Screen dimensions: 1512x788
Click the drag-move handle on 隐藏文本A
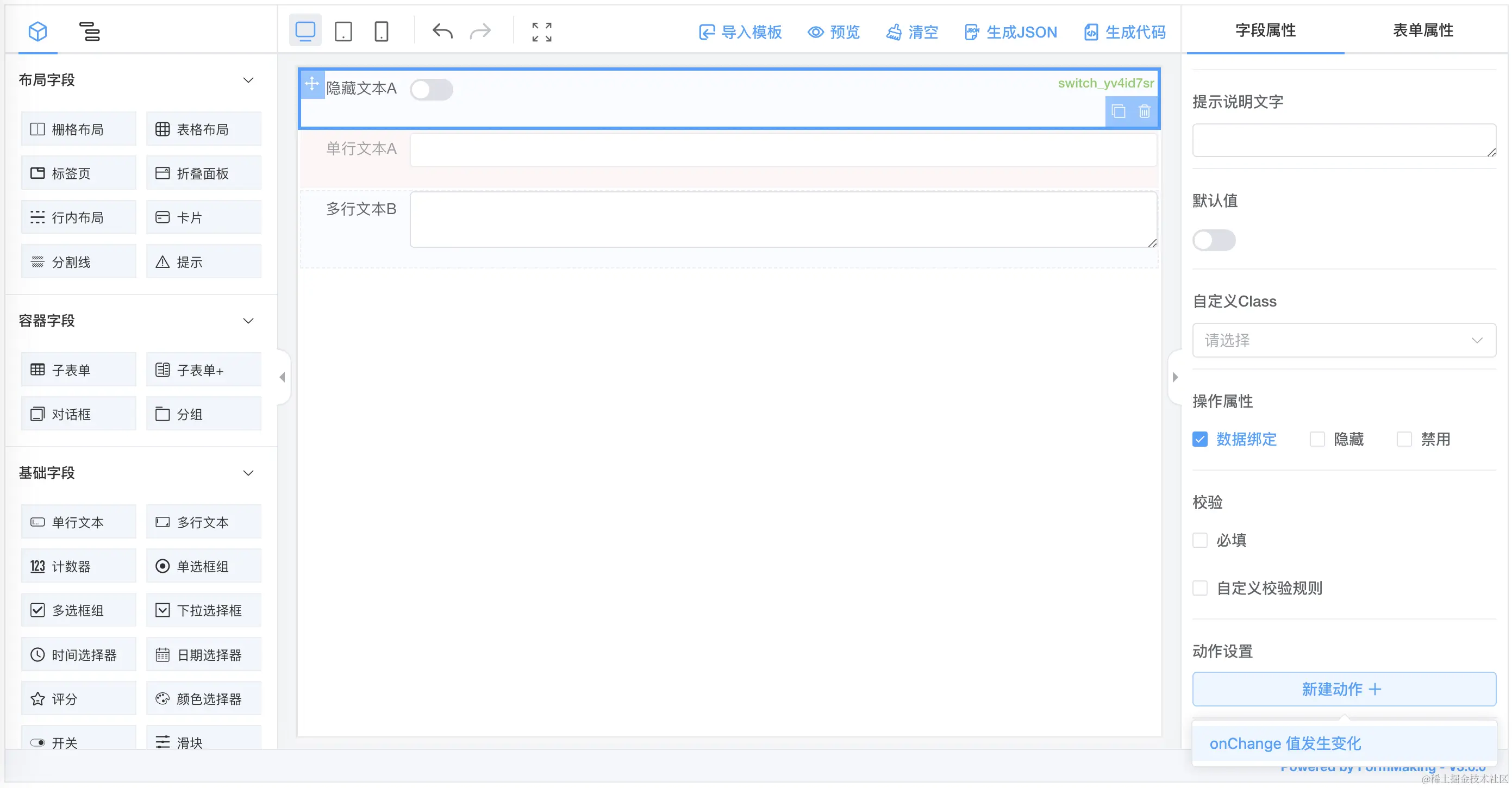(313, 84)
